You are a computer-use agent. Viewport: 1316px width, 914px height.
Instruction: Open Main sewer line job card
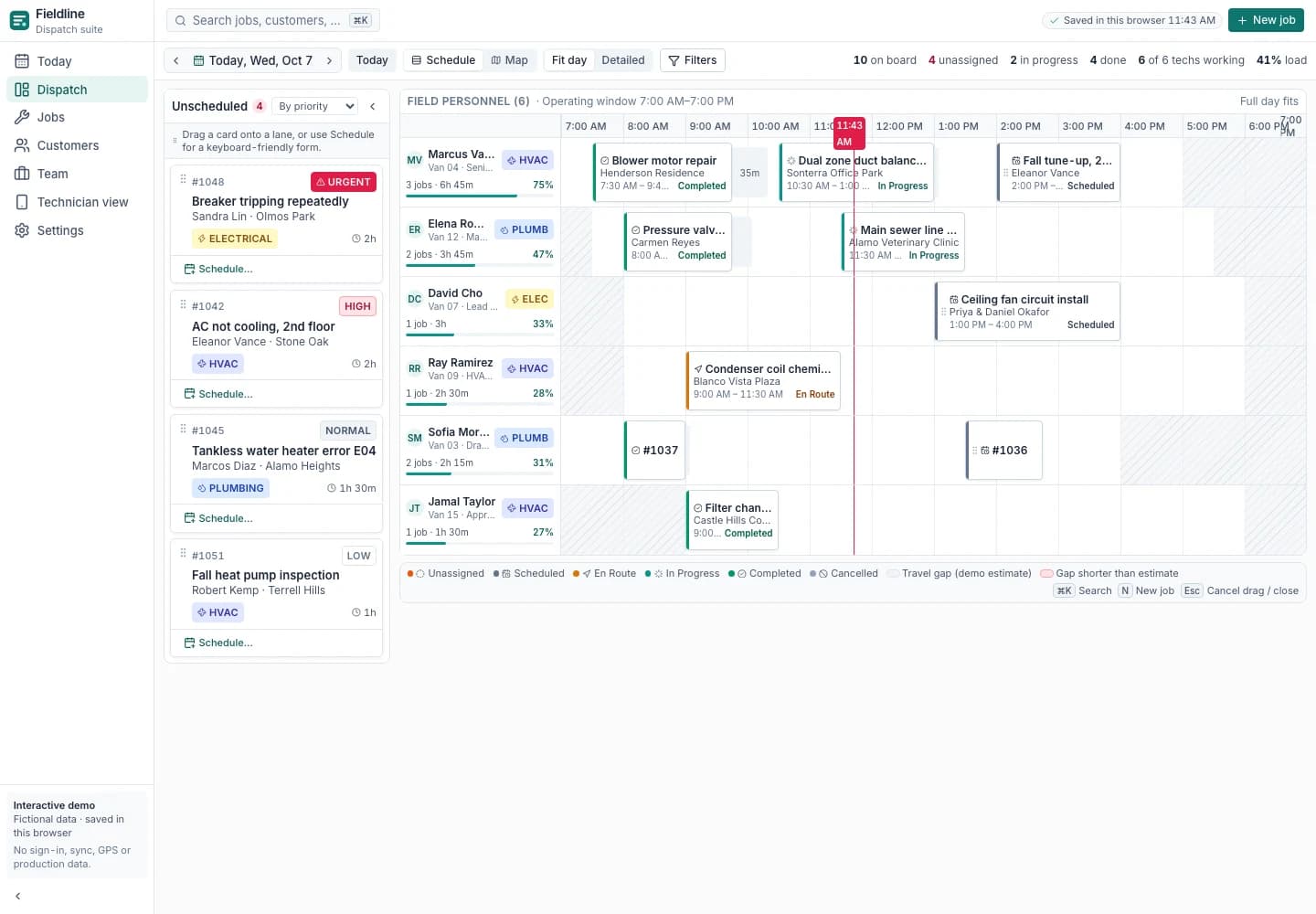(x=903, y=242)
